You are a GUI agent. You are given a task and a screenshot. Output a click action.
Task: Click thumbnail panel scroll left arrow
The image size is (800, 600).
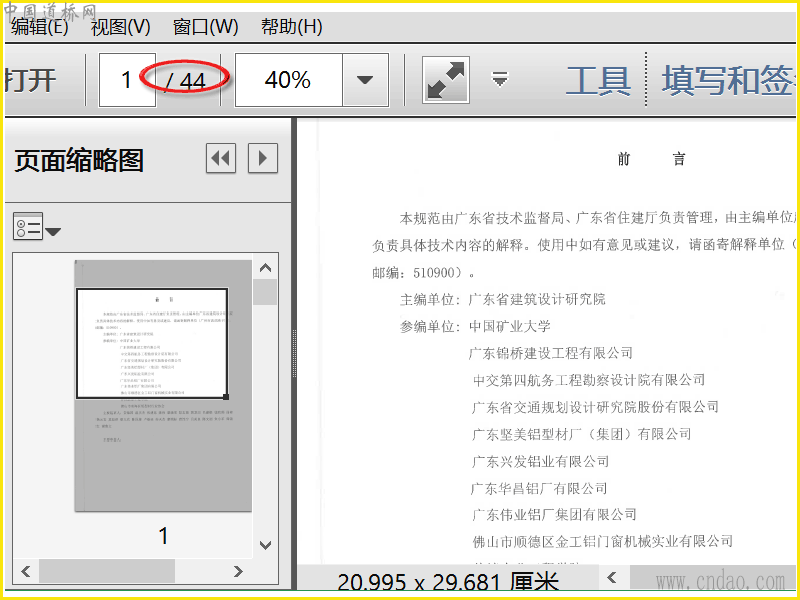coord(26,571)
